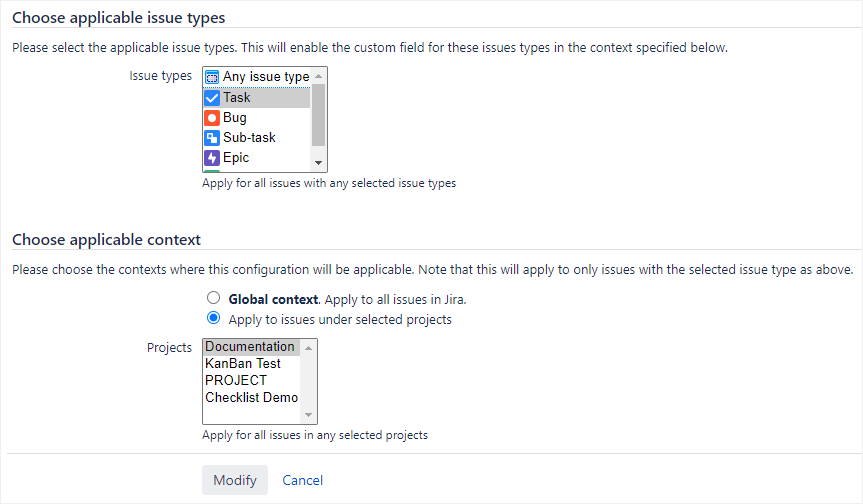
Task: Click the Any issue type icon
Action: [212, 77]
